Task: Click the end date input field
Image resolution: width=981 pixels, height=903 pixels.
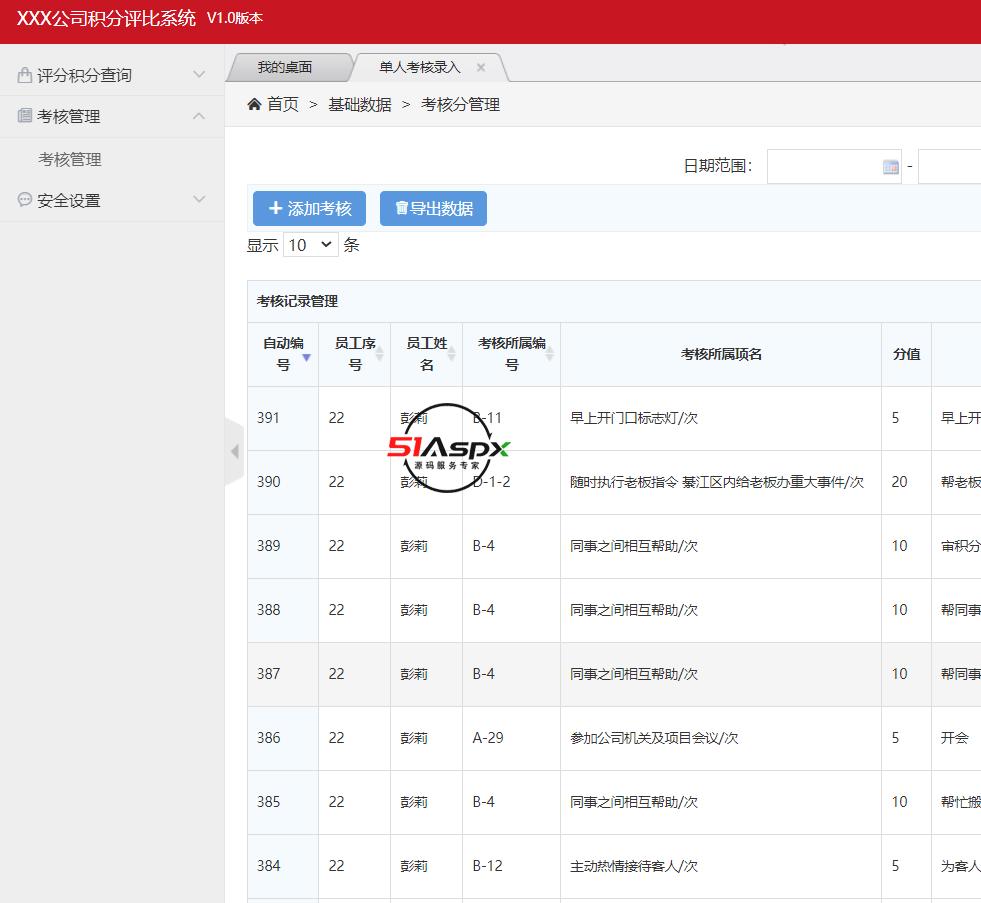Action: tap(950, 166)
